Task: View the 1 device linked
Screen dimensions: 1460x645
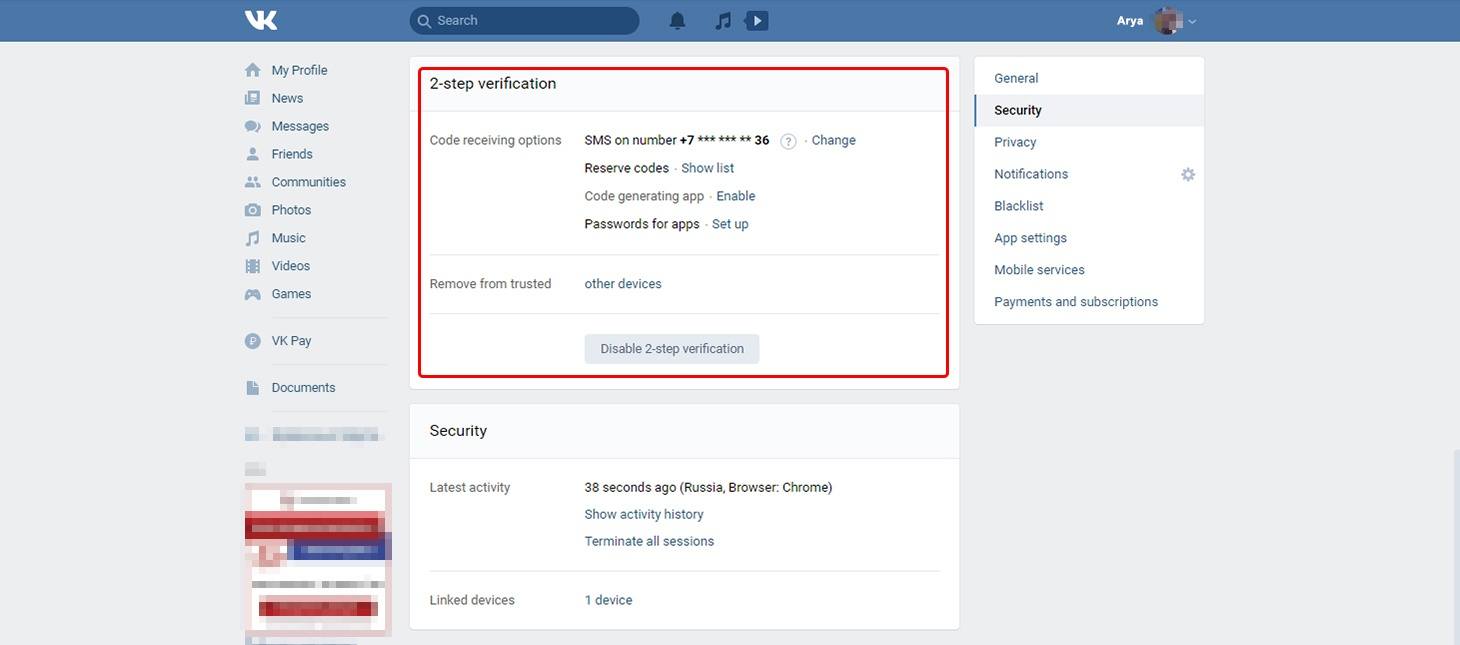Action: (608, 600)
